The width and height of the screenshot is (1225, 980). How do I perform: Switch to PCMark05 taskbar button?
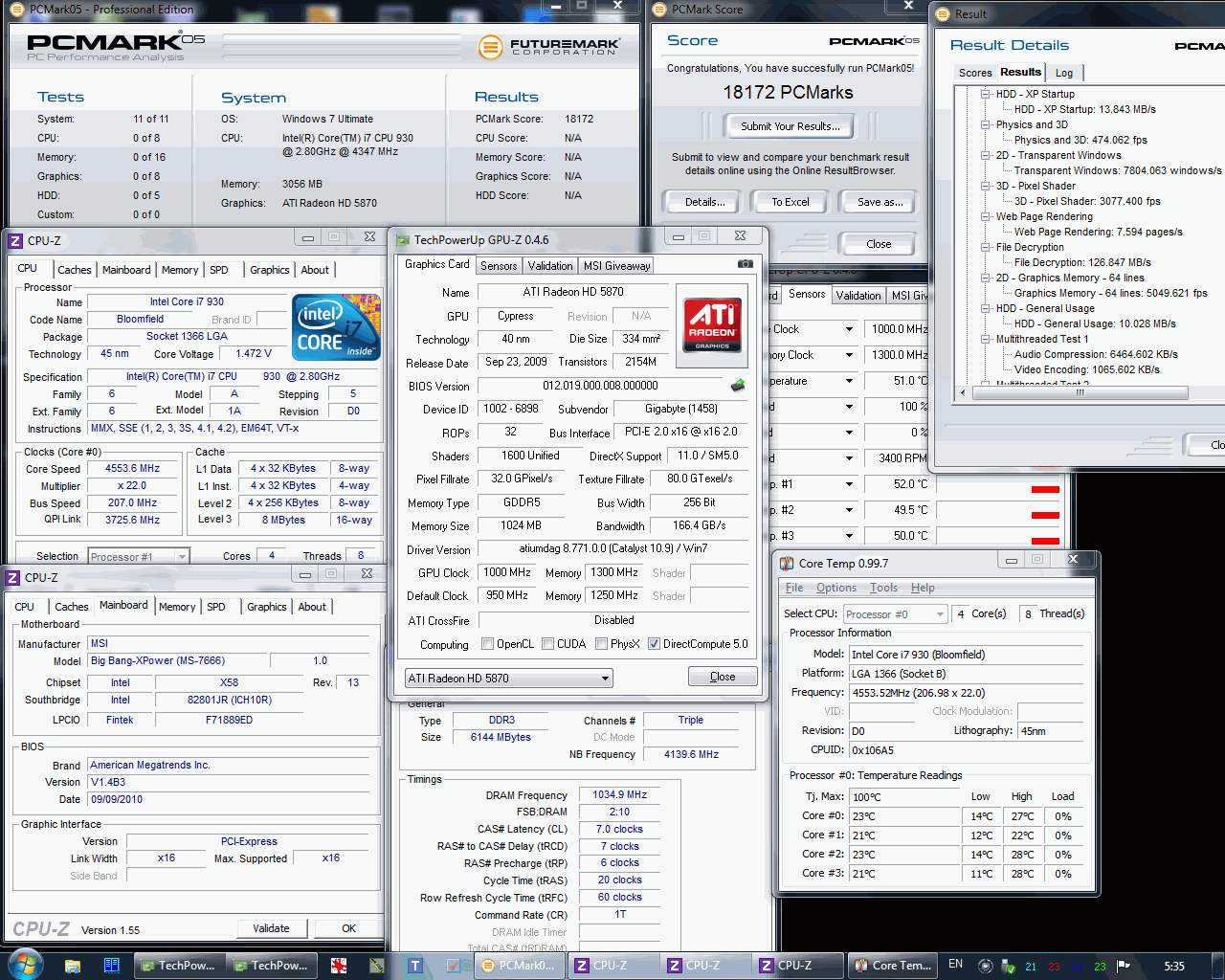(518, 966)
